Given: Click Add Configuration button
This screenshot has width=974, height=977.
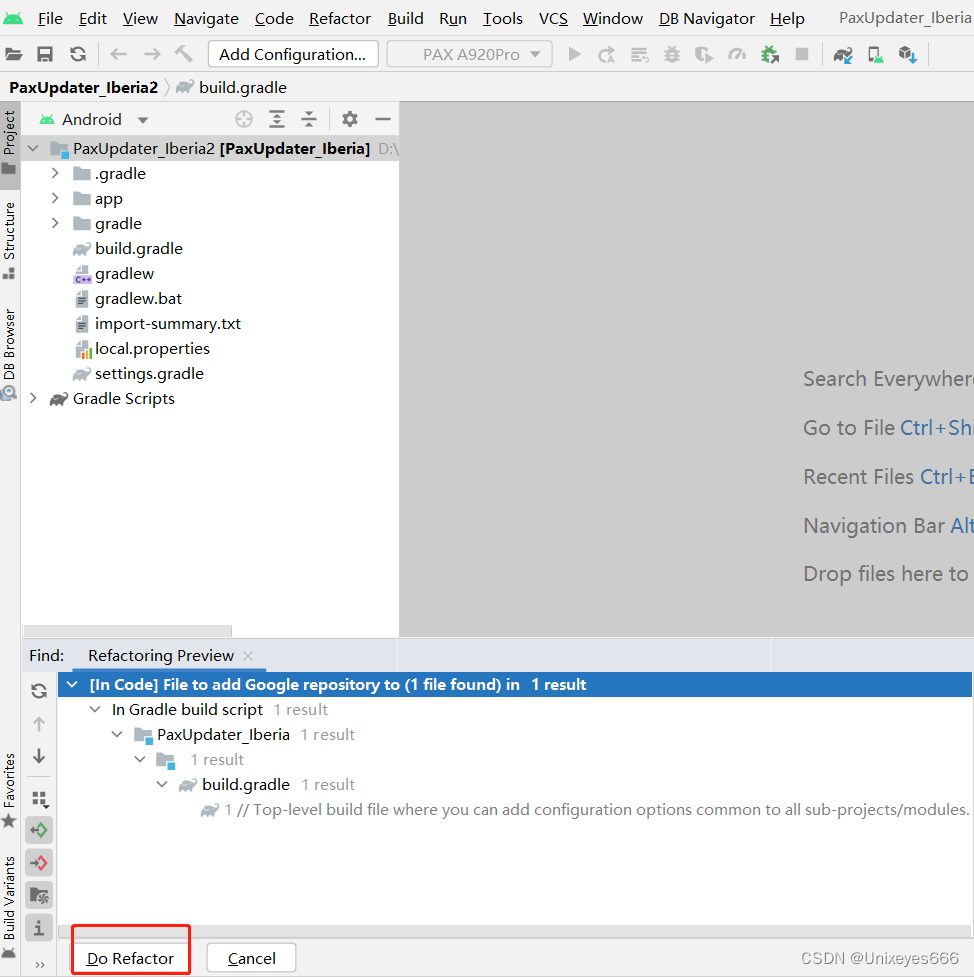Looking at the screenshot, I should (293, 54).
